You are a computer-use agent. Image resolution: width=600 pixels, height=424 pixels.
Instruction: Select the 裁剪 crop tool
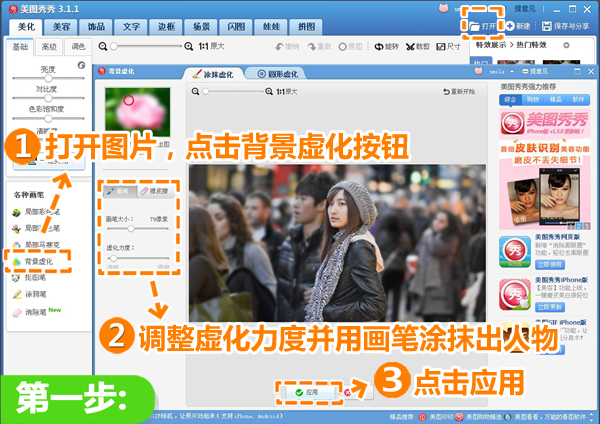(x=417, y=46)
